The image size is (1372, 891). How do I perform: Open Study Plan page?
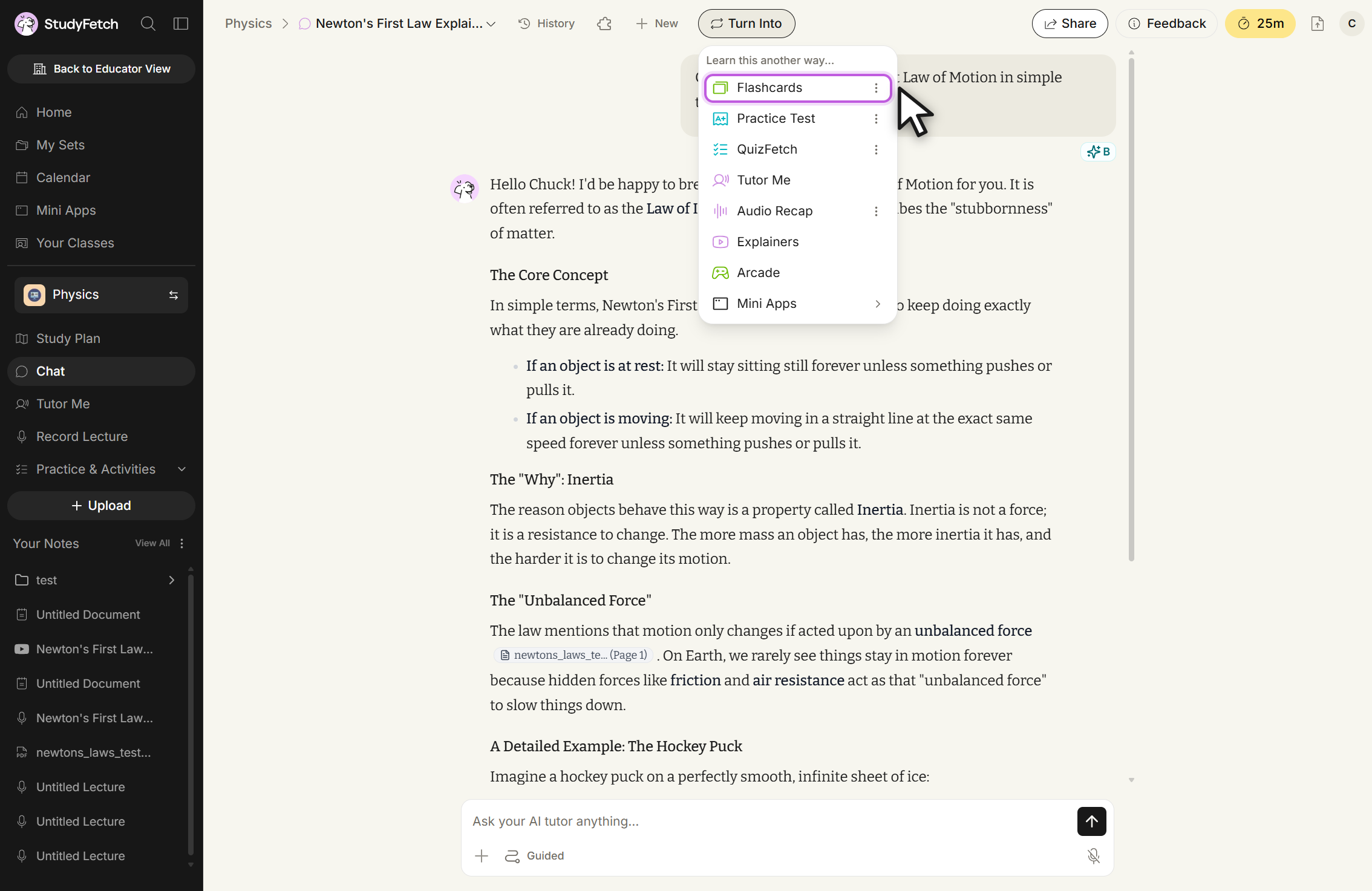101,339
